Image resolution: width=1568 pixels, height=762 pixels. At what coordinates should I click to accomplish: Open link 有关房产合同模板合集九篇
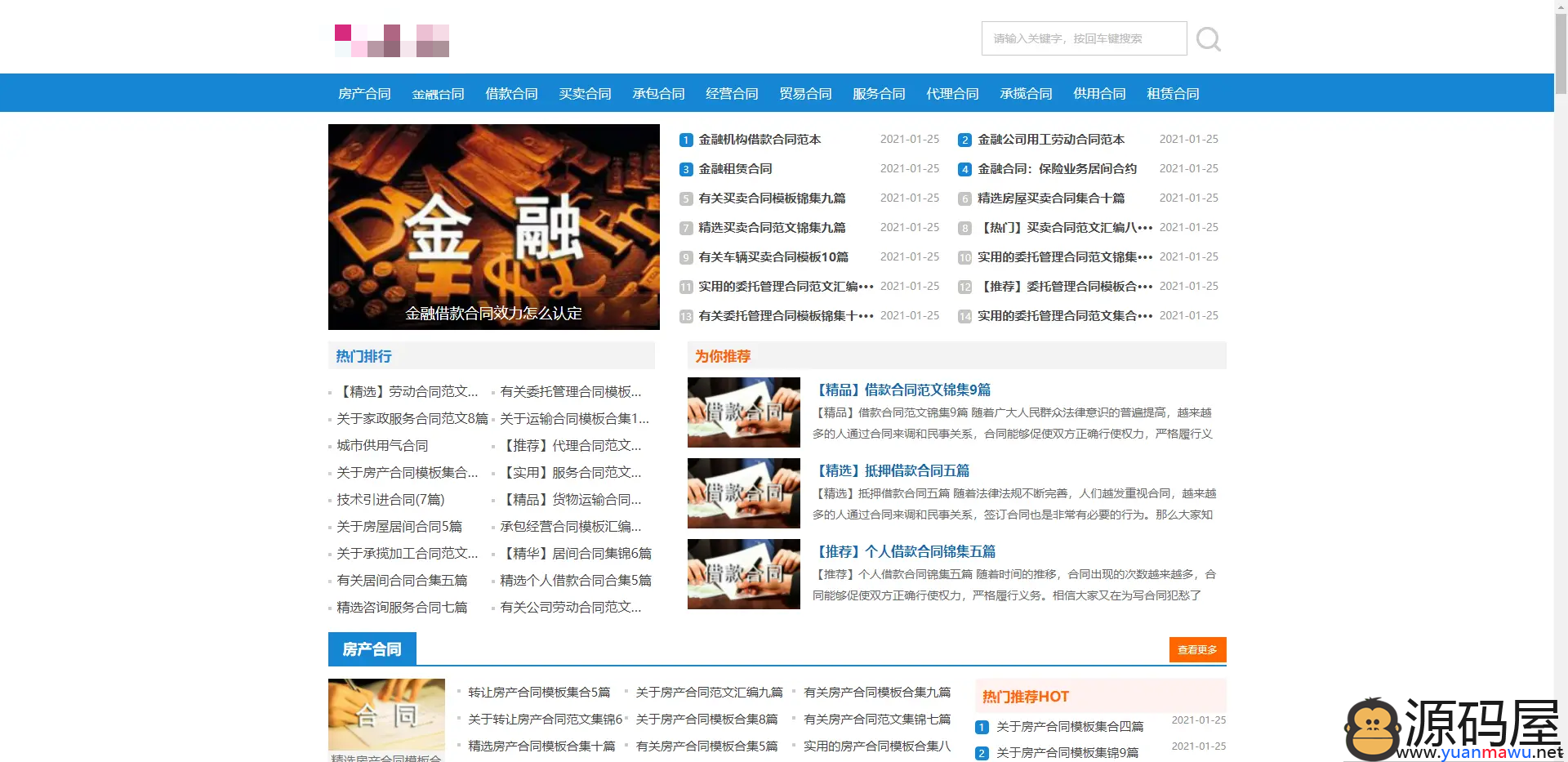pyautogui.click(x=877, y=693)
